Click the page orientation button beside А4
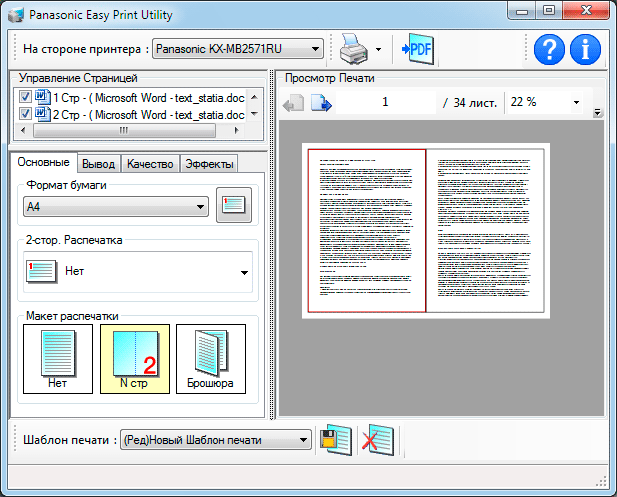 [x=234, y=205]
